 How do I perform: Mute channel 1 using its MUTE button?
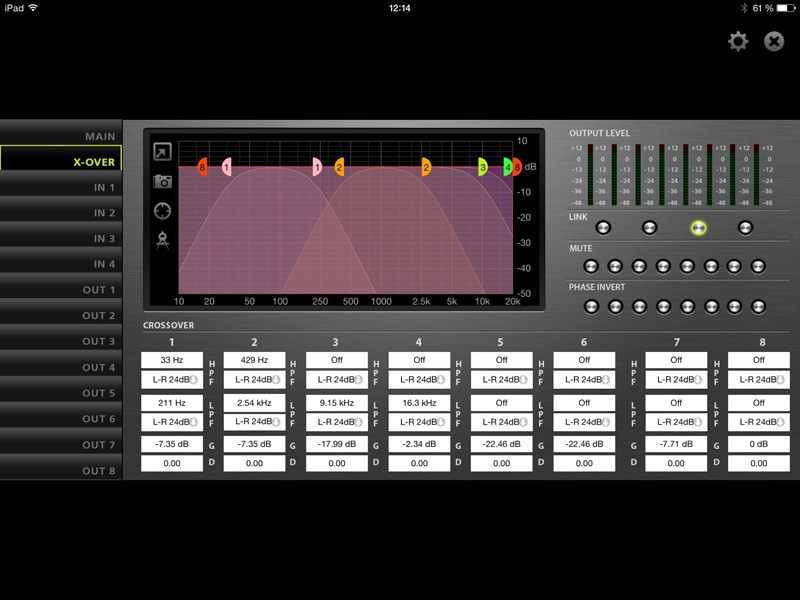coord(590,267)
